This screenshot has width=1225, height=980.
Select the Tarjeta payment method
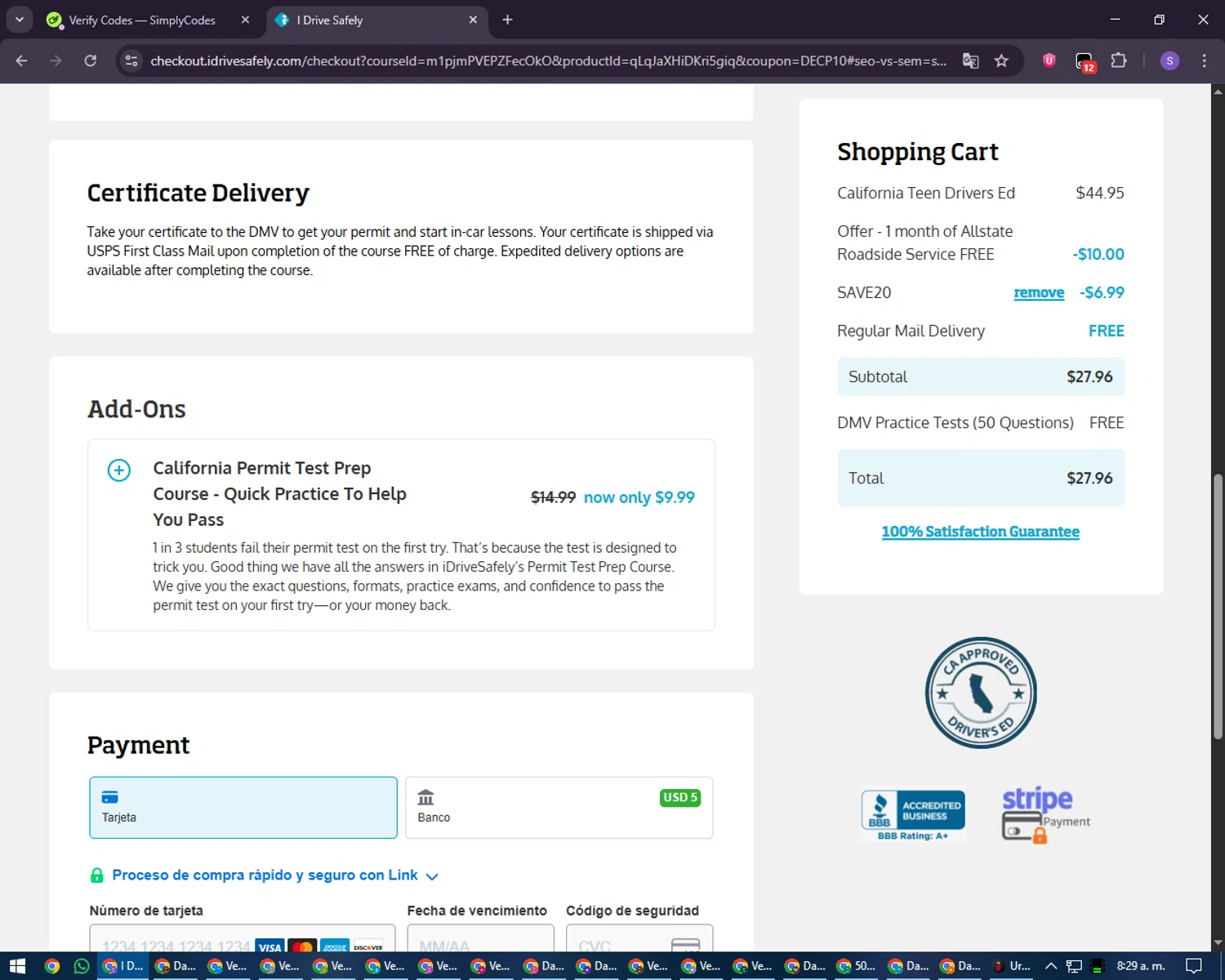(243, 808)
